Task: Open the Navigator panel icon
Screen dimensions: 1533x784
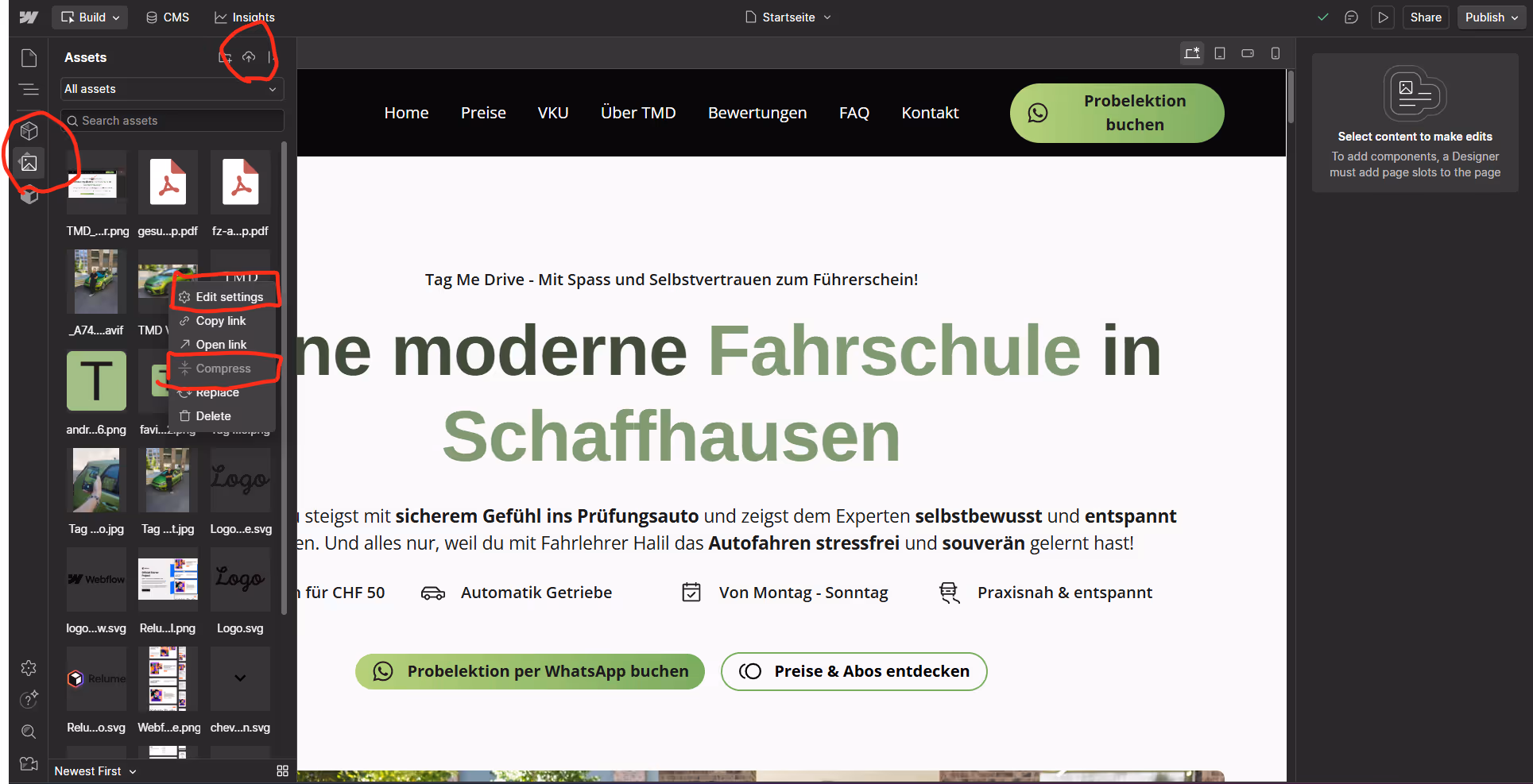Action: (29, 90)
